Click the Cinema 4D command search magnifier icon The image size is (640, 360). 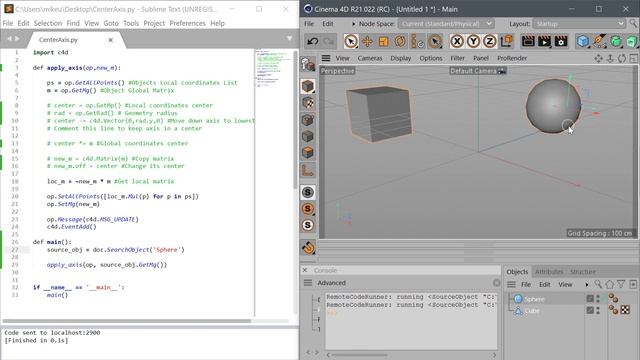pos(633,23)
